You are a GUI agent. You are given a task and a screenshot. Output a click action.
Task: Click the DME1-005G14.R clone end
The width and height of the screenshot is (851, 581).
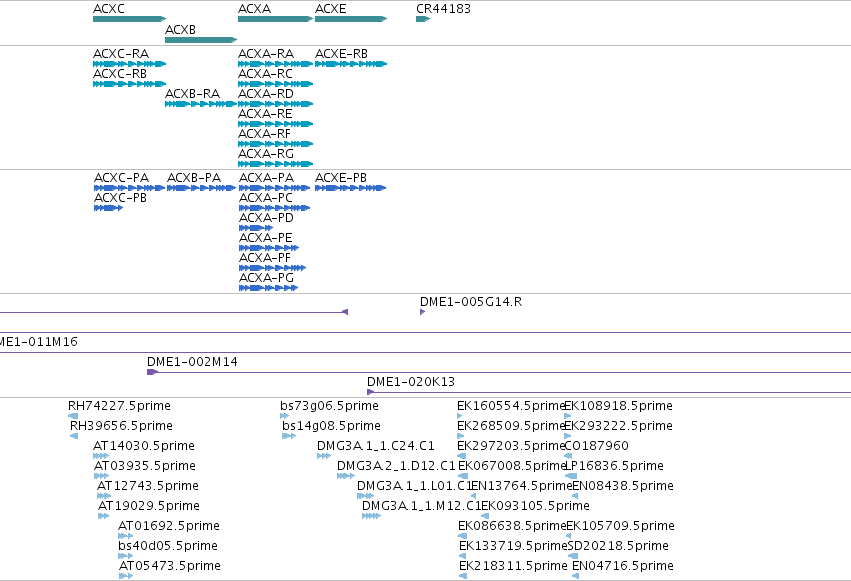point(423,312)
